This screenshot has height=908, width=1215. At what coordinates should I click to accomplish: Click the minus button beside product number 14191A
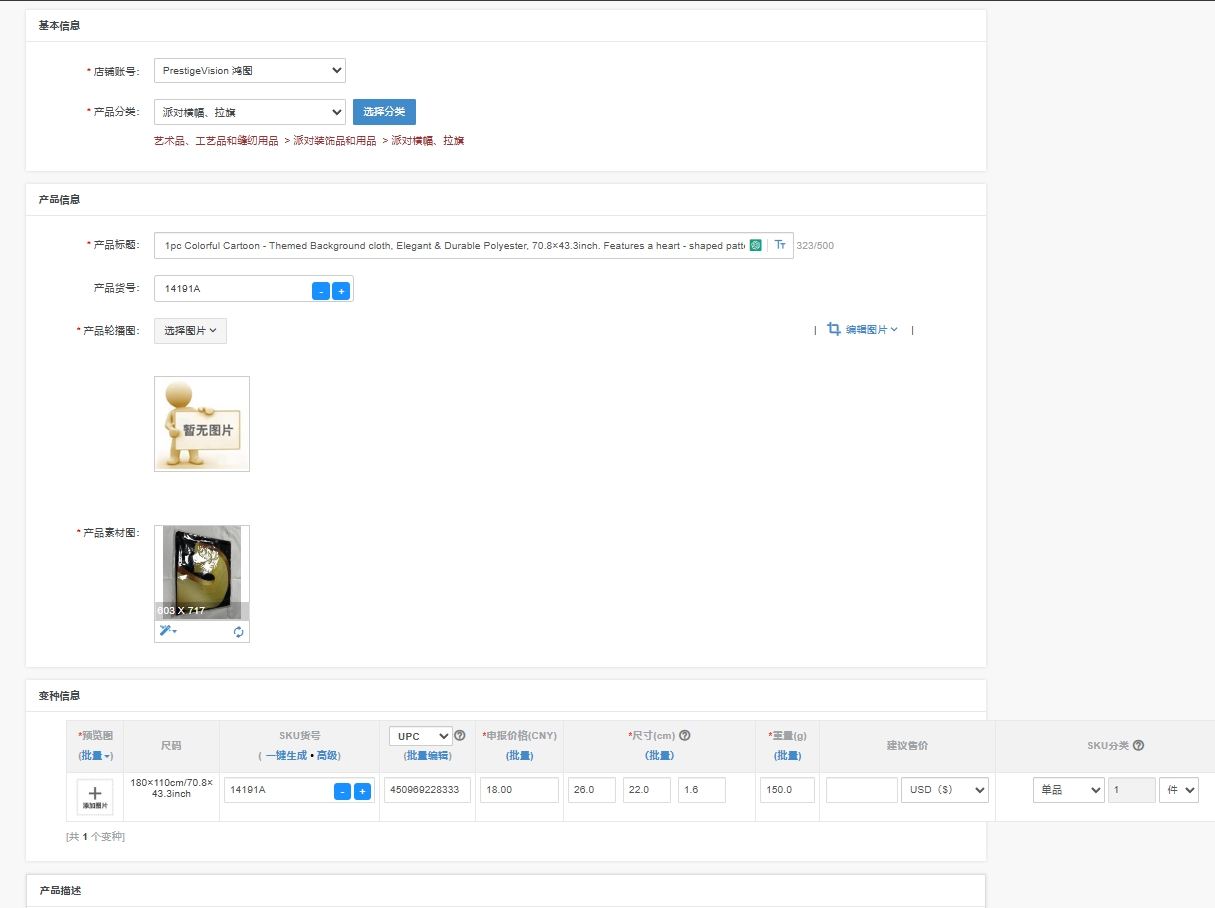321,291
